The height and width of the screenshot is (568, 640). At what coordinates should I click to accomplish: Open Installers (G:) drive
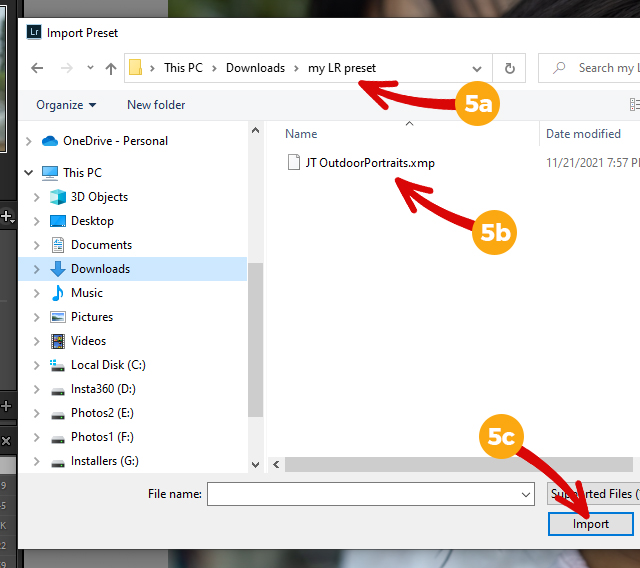tap(105, 462)
